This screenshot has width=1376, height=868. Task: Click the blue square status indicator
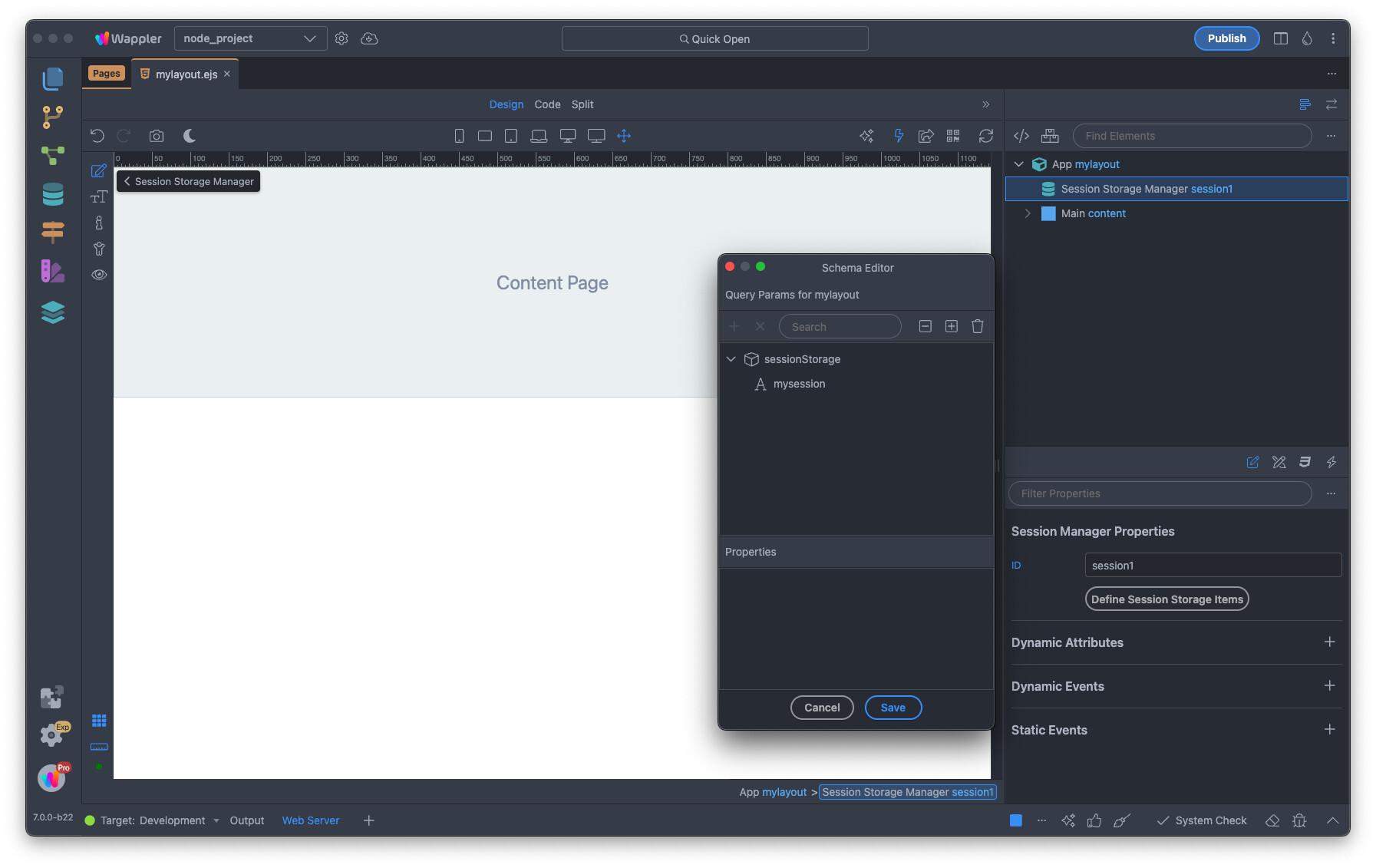coord(1015,820)
